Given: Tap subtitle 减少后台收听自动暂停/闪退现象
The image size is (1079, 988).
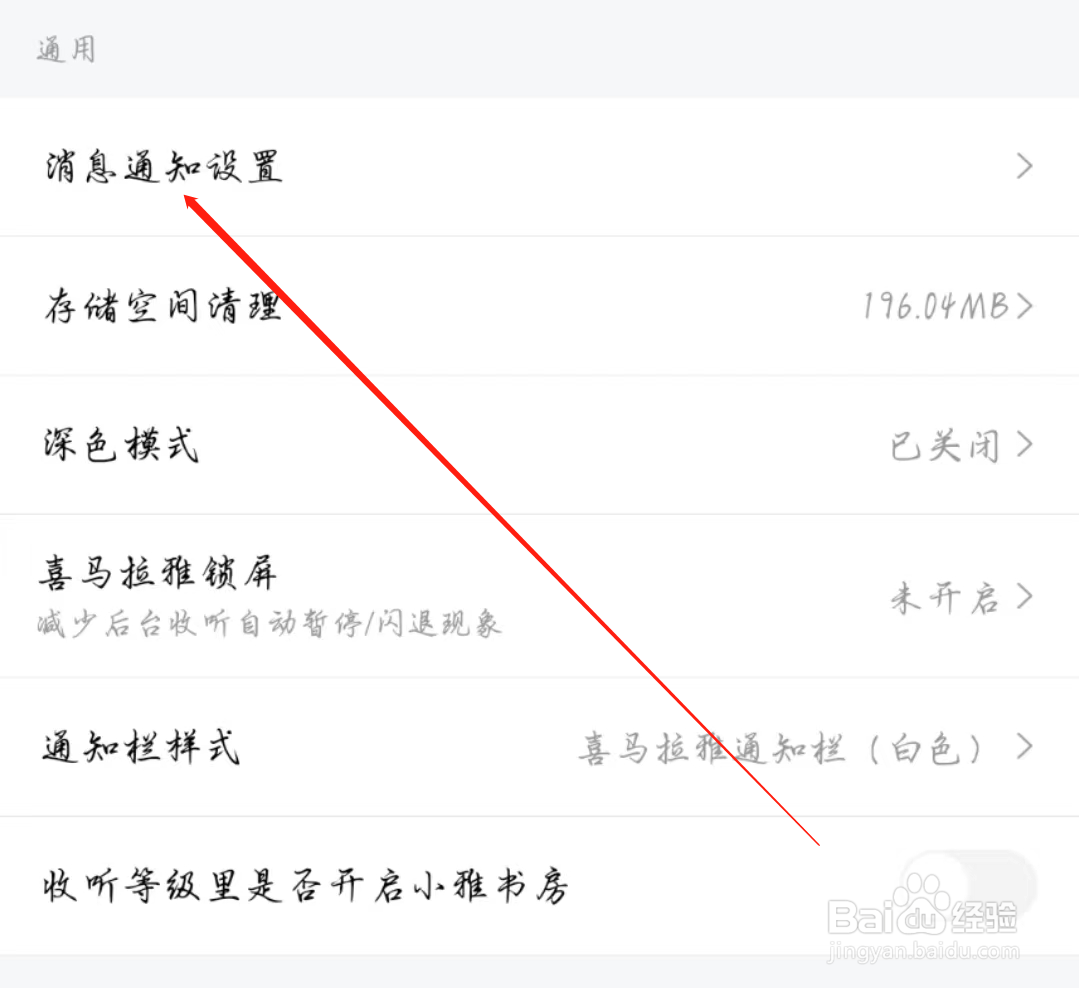Looking at the screenshot, I should click(x=269, y=623).
